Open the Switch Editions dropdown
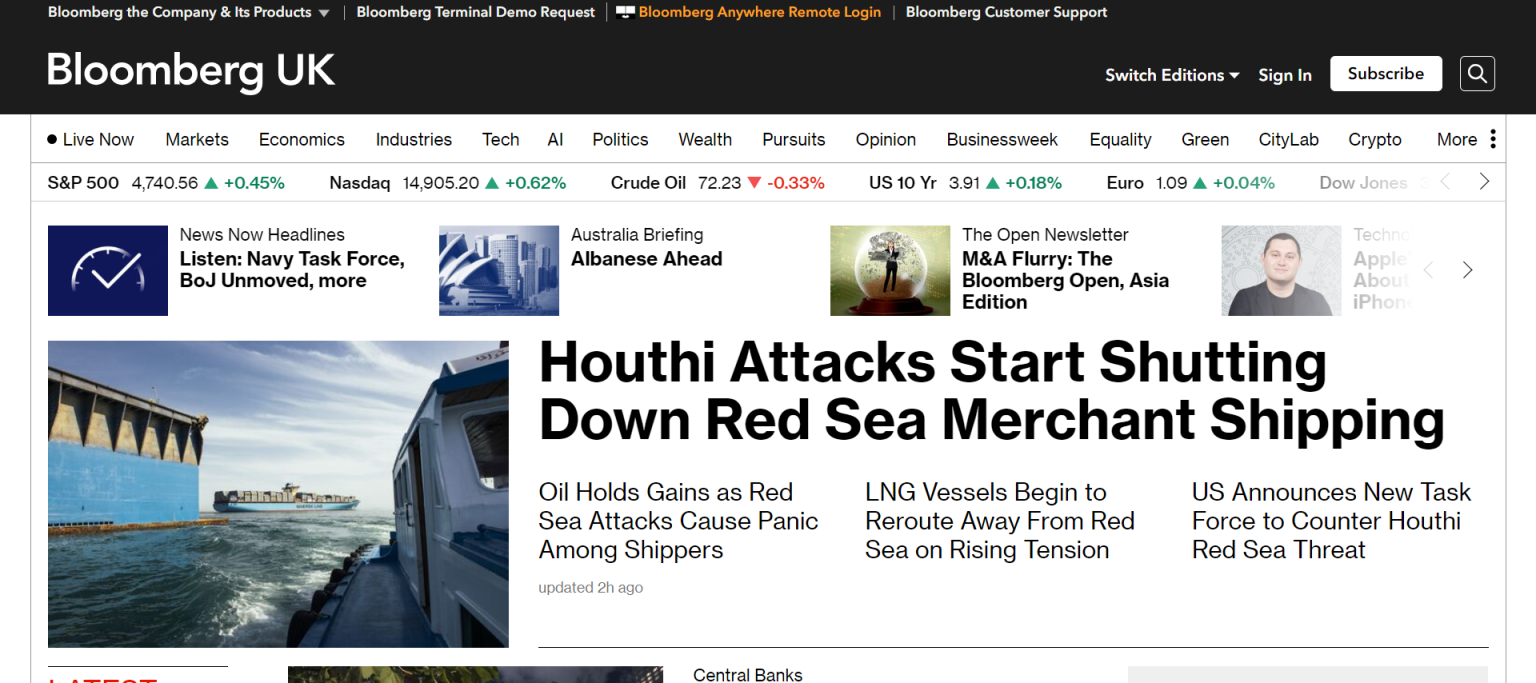Screen dimensions: 1536x683 1171,75
